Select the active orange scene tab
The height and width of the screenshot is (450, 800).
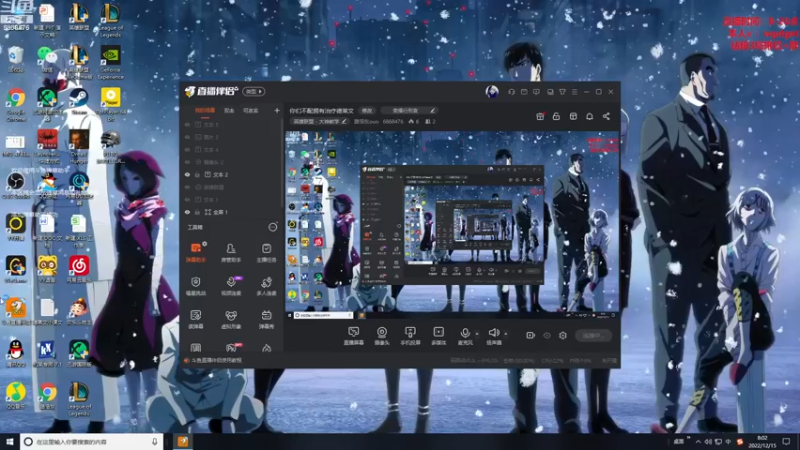205,110
